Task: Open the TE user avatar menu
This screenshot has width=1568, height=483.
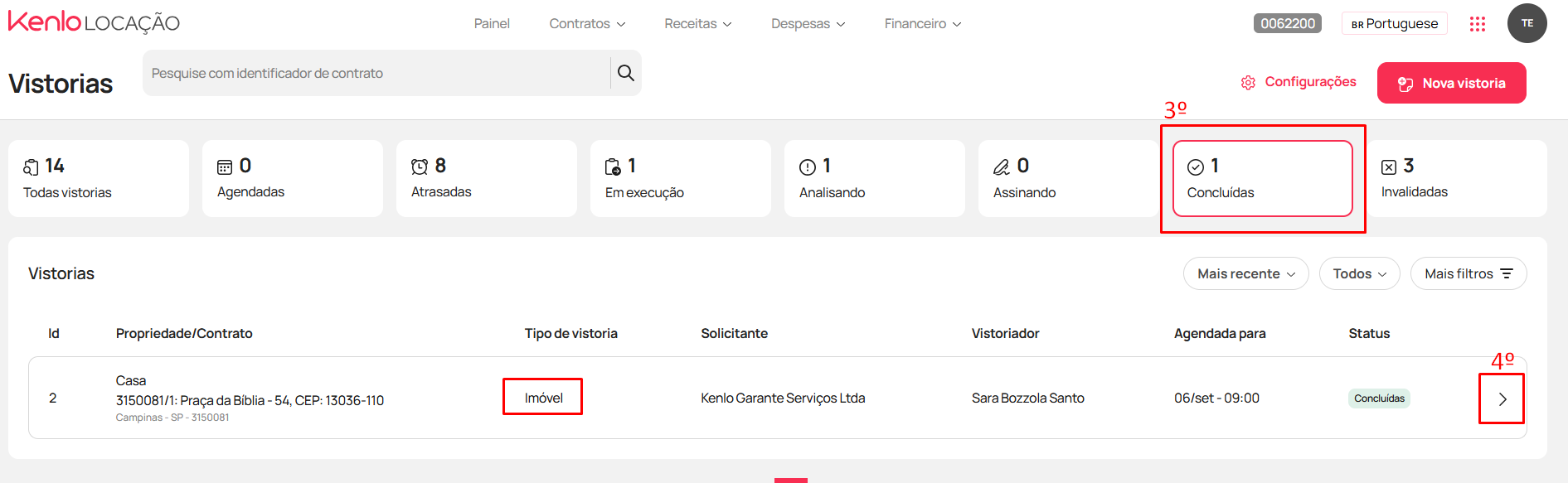Action: (1527, 23)
